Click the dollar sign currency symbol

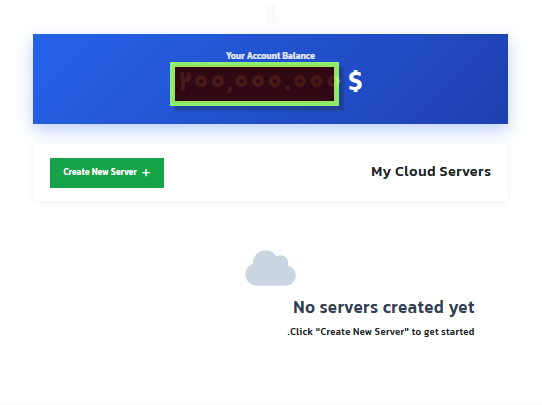(355, 81)
